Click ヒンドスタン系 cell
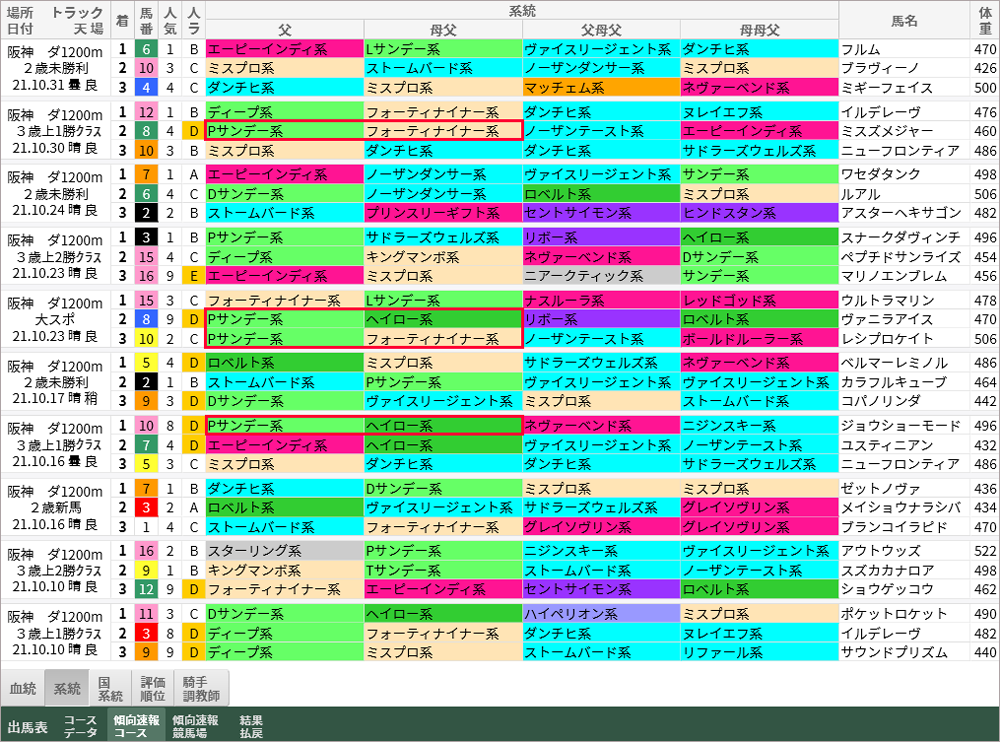The width and height of the screenshot is (1000, 742). (x=759, y=213)
